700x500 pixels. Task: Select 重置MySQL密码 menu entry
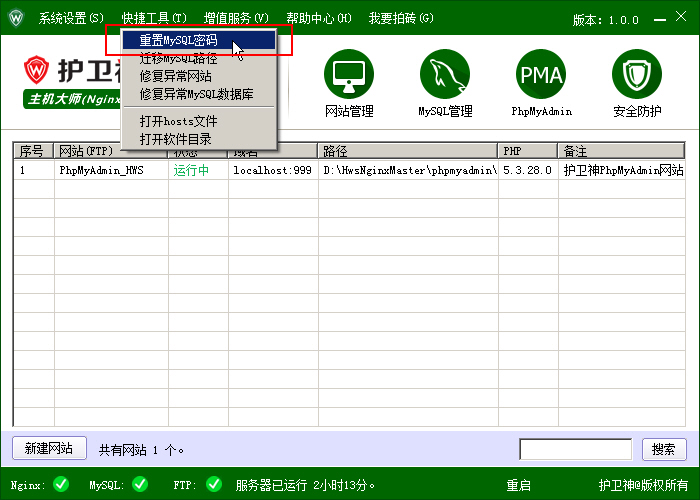tap(199, 40)
